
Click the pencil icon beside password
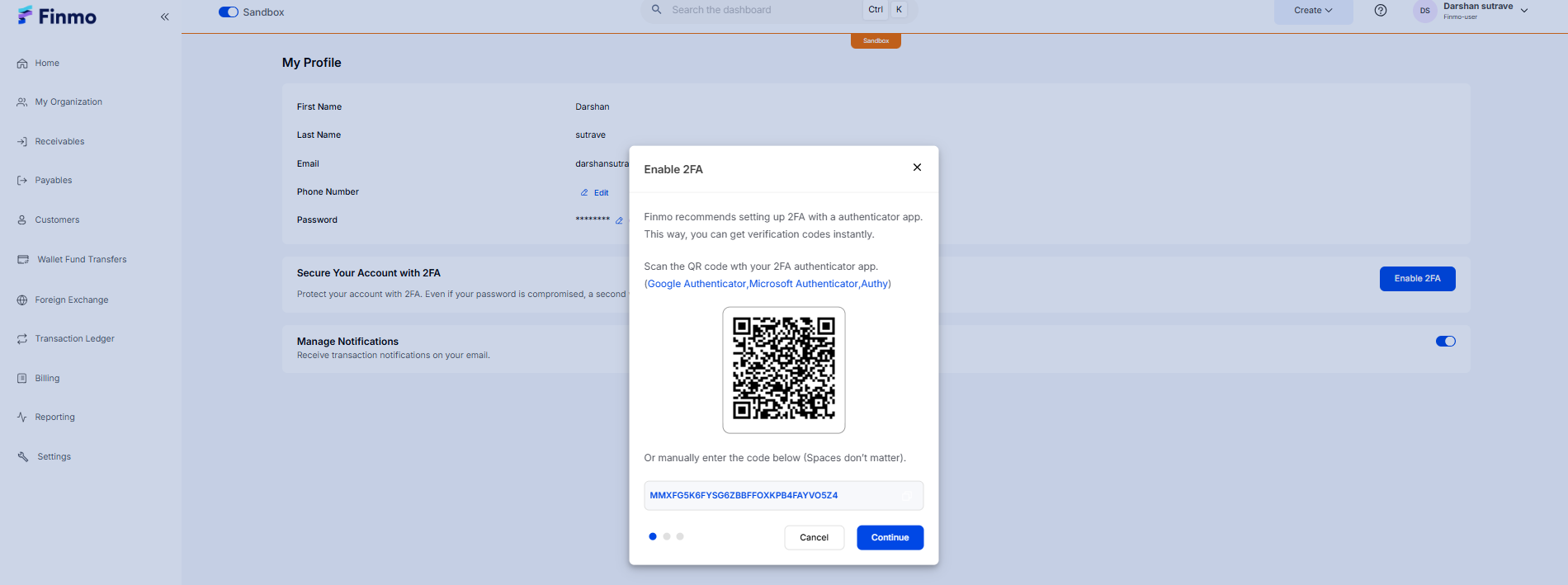619,220
